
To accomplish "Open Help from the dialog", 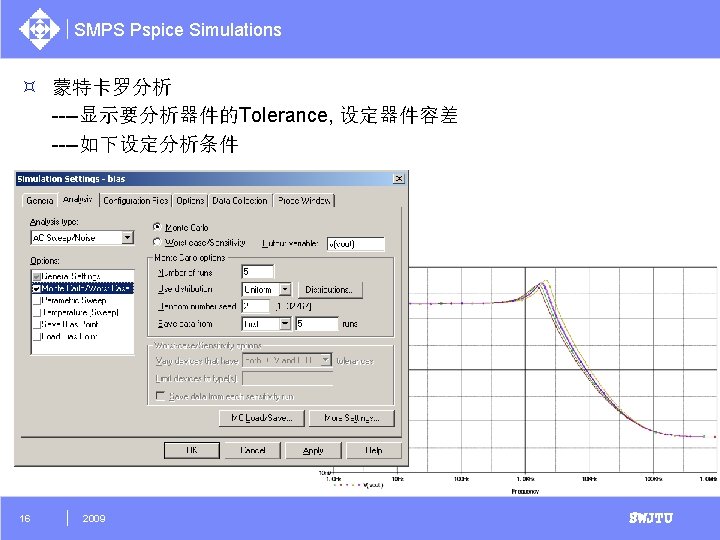I will [374, 450].
